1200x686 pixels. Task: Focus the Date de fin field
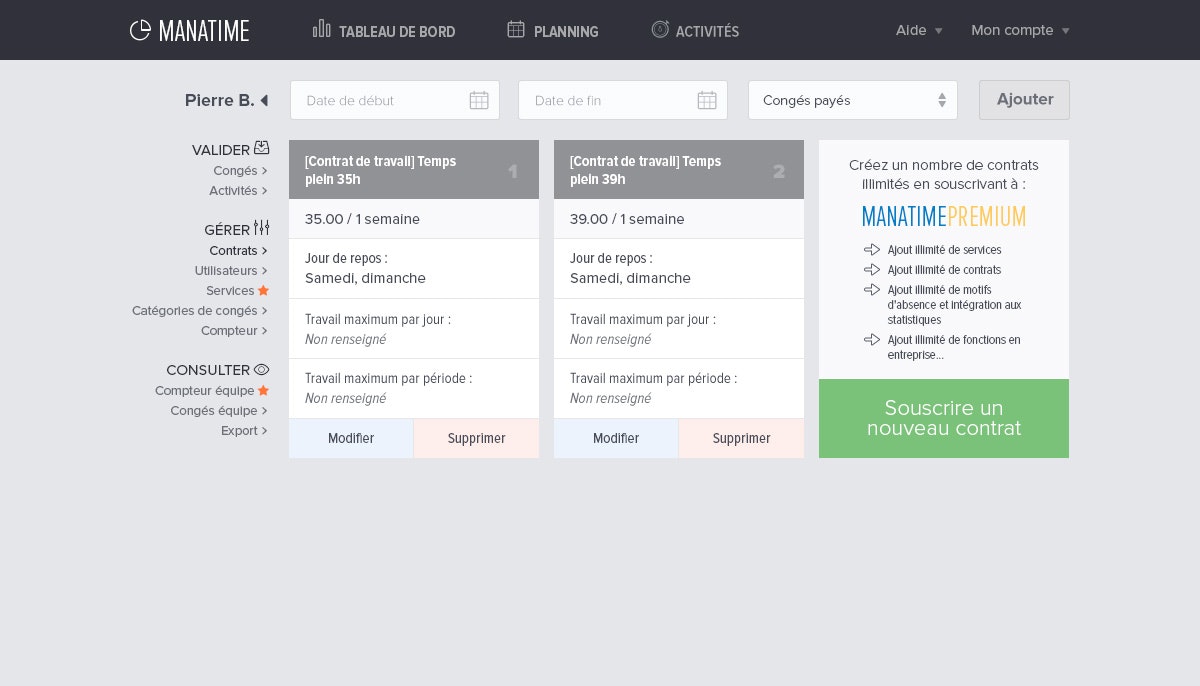tap(623, 100)
